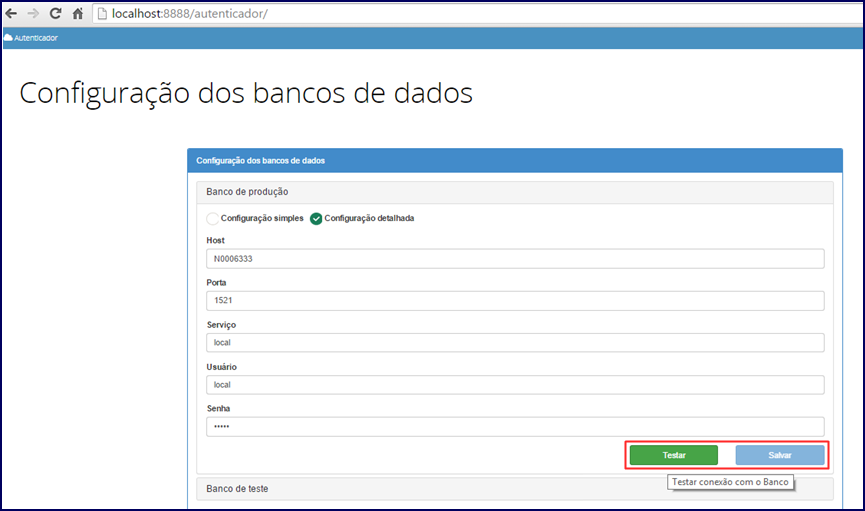
Task: Select Configuração simples radio option
Action: [x=212, y=219]
